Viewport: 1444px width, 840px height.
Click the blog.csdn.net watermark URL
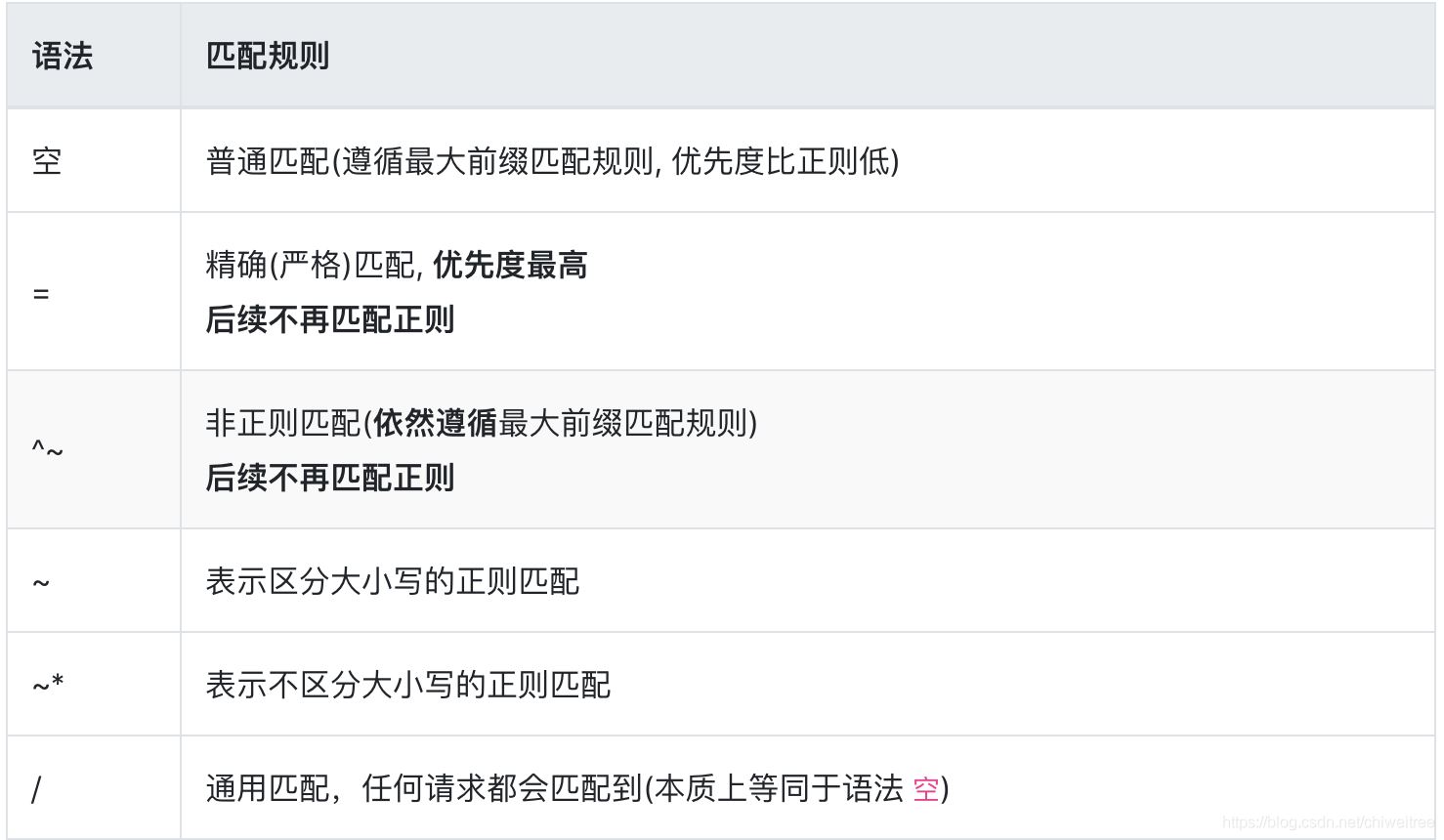[1327, 822]
